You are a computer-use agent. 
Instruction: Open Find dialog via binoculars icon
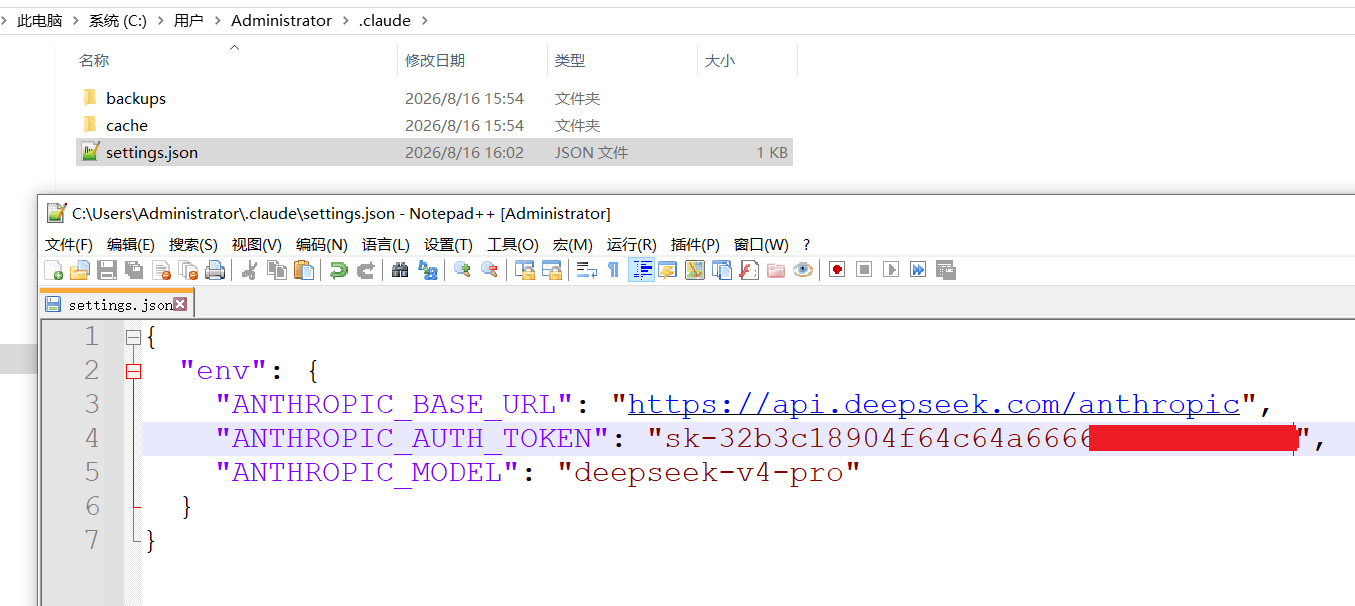pos(400,270)
